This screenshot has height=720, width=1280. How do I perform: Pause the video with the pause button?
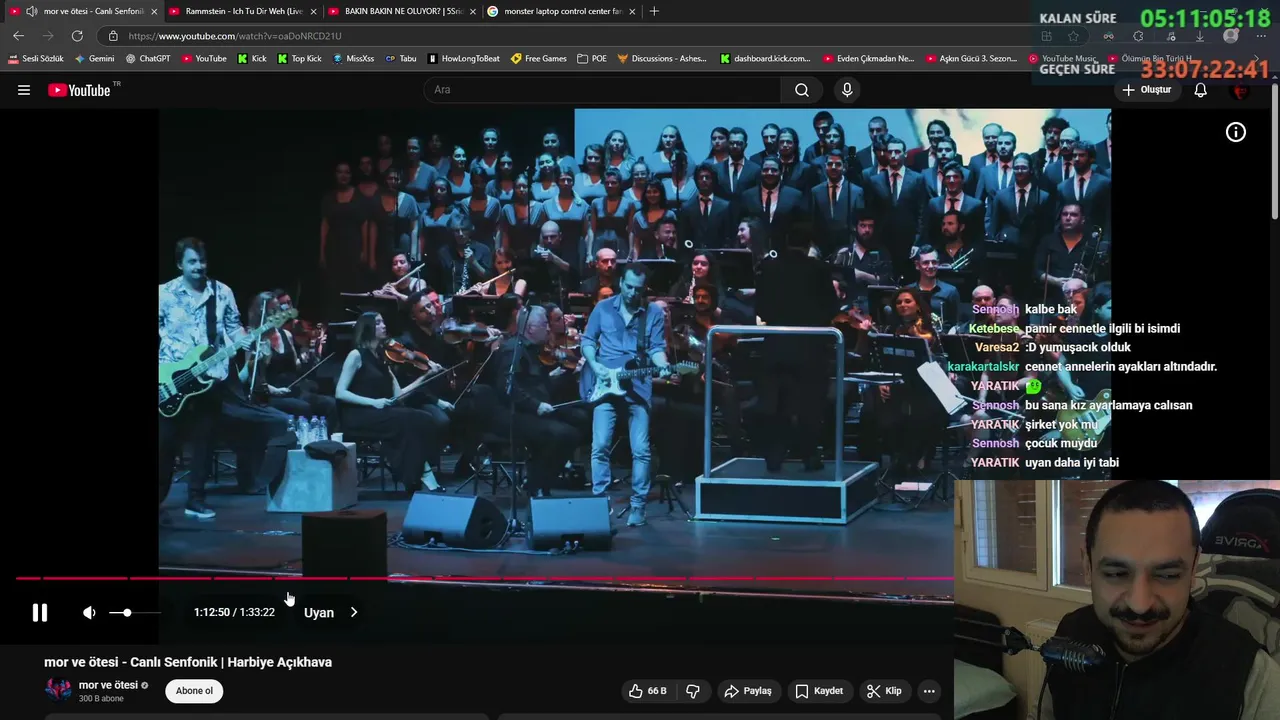(40, 612)
